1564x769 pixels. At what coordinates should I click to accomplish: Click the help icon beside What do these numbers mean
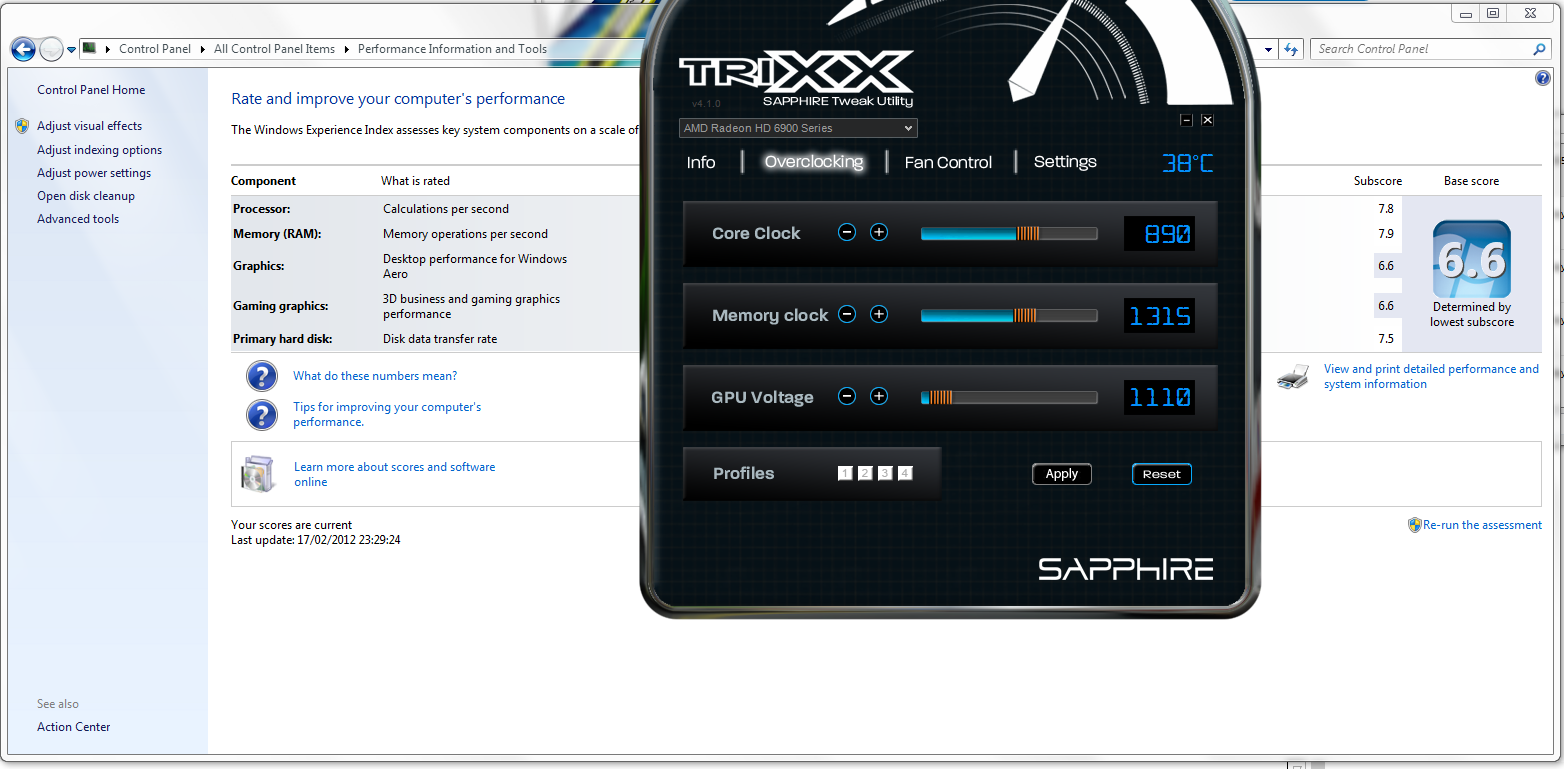(261, 376)
